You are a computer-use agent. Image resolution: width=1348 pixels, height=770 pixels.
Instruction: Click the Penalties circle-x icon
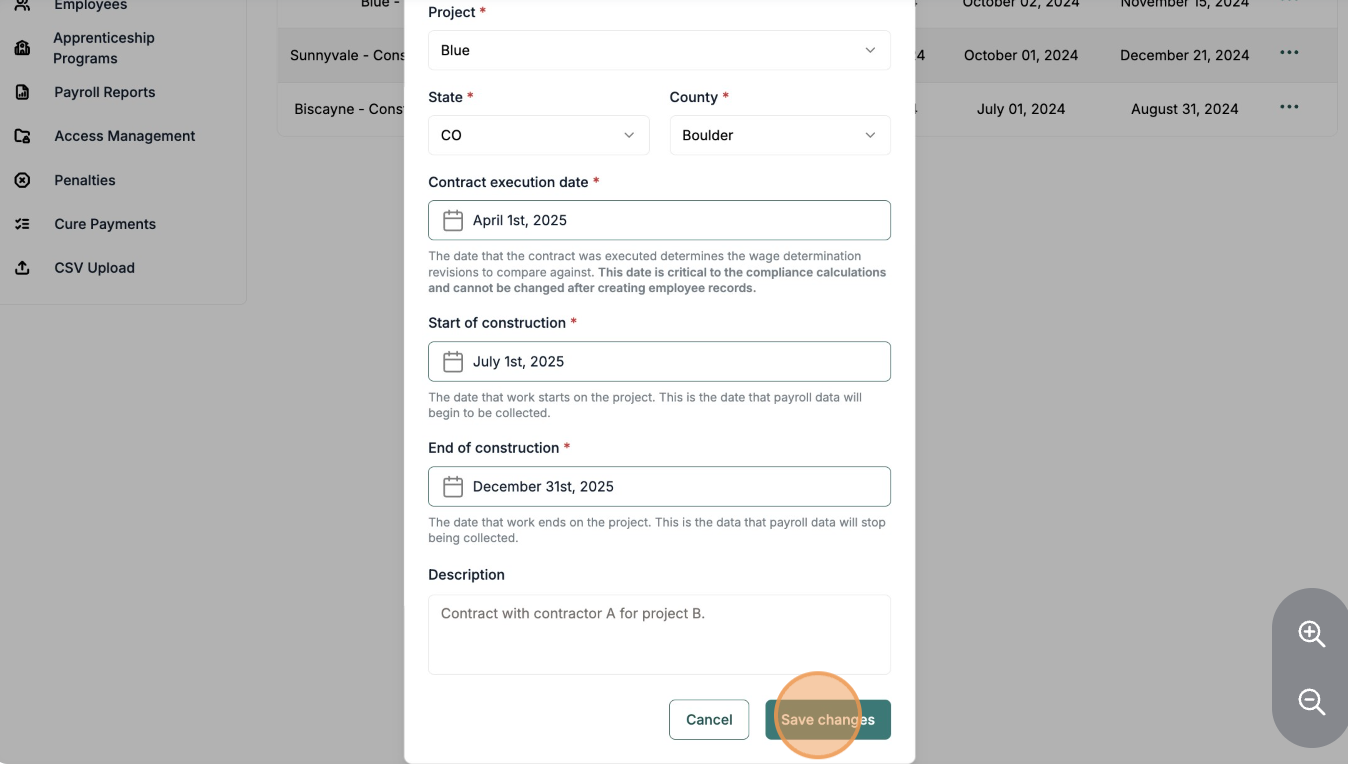22,180
